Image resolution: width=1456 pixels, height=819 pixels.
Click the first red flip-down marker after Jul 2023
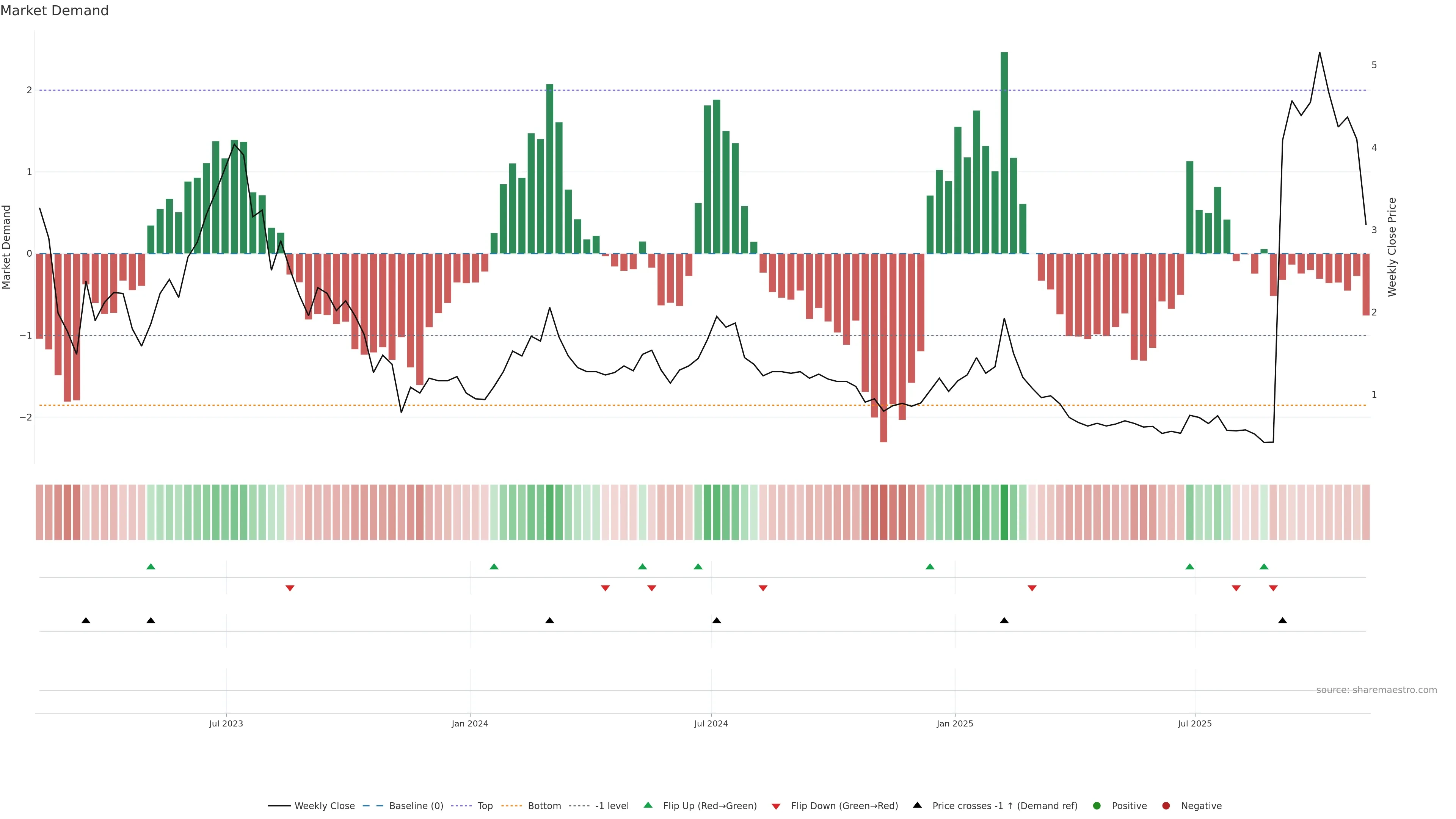(290, 588)
